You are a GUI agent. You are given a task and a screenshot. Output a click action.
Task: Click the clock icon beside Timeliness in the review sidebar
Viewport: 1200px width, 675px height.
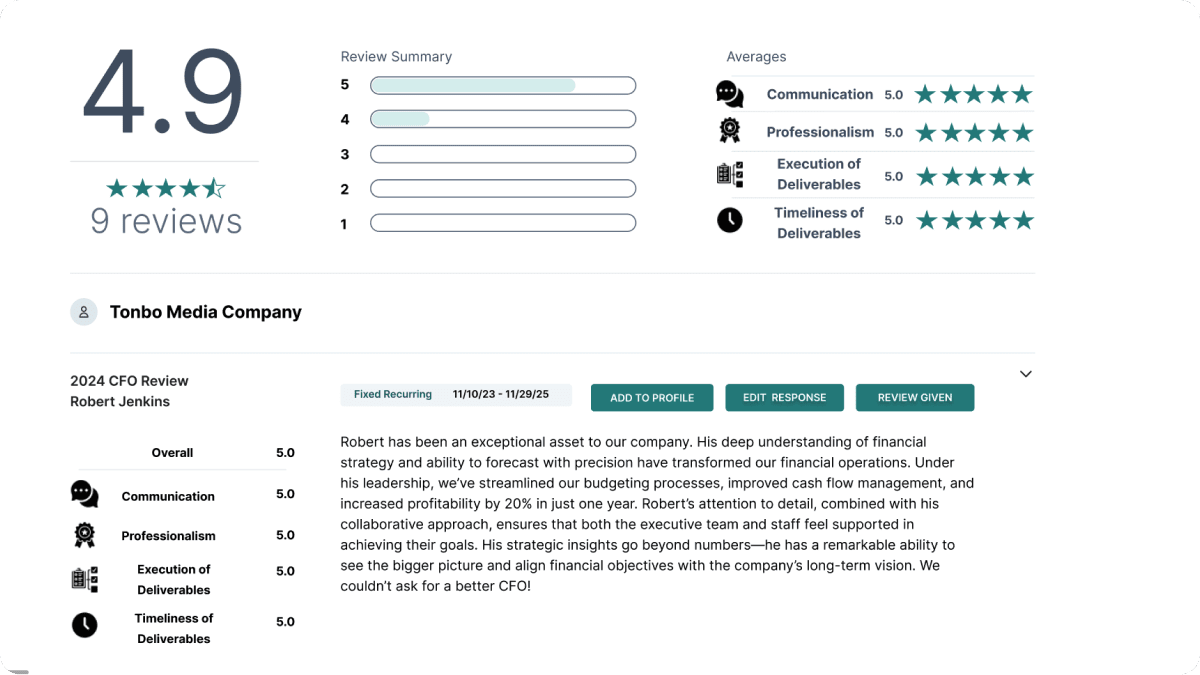84,625
